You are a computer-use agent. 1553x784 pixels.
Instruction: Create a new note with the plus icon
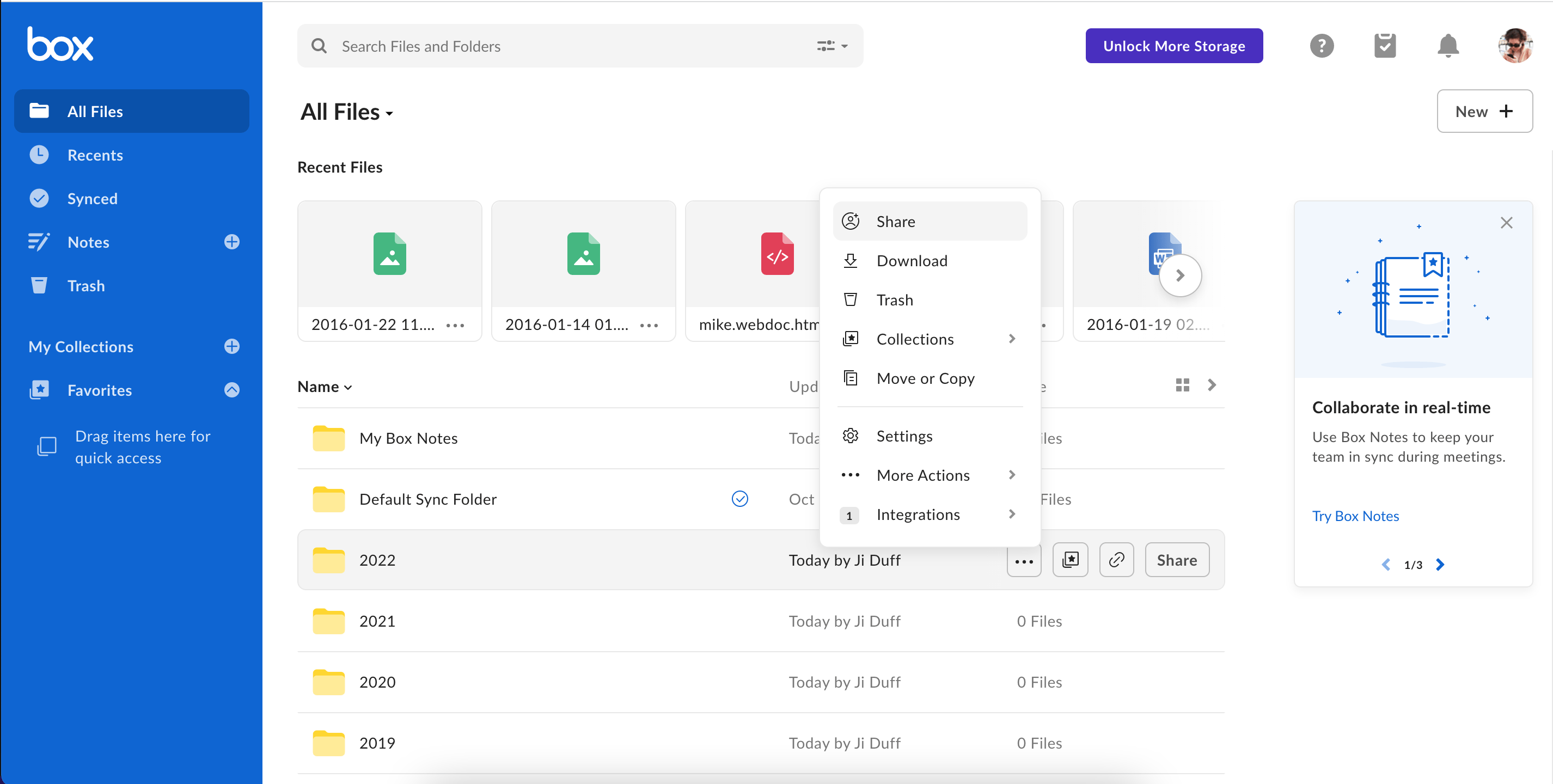pos(232,242)
